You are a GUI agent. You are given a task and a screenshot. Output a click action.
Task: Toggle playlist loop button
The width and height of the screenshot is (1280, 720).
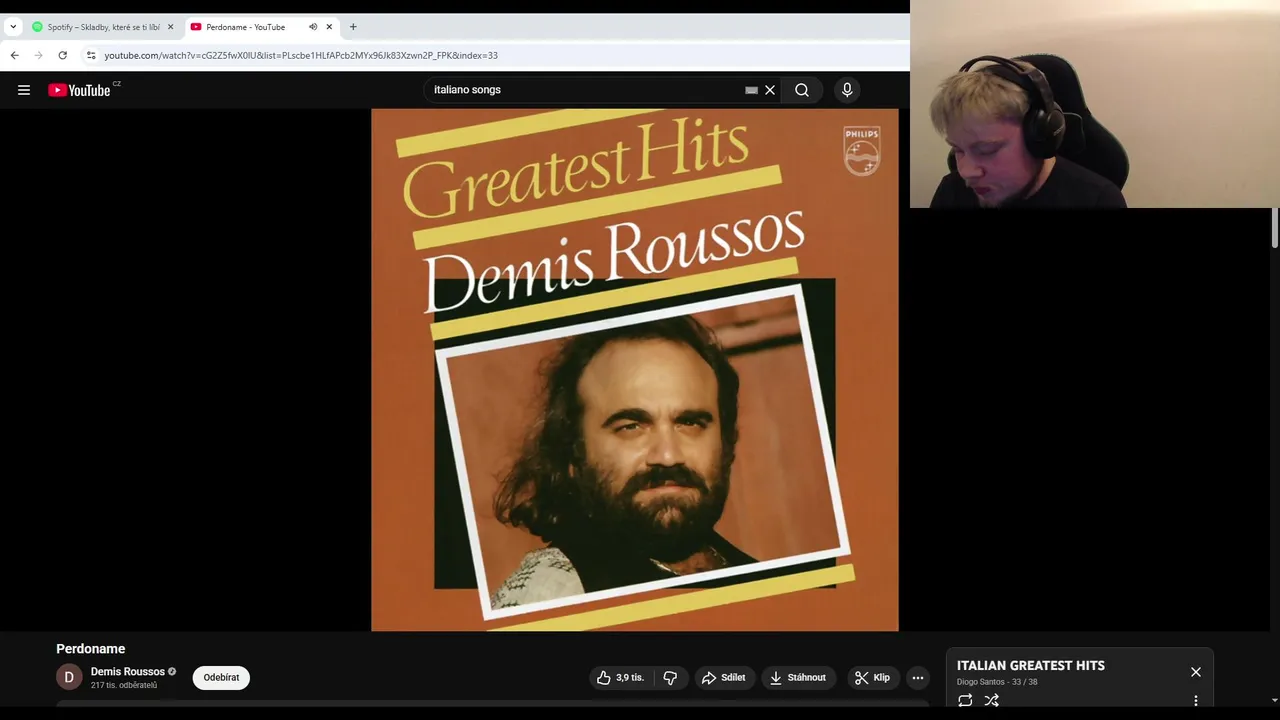[x=965, y=701]
